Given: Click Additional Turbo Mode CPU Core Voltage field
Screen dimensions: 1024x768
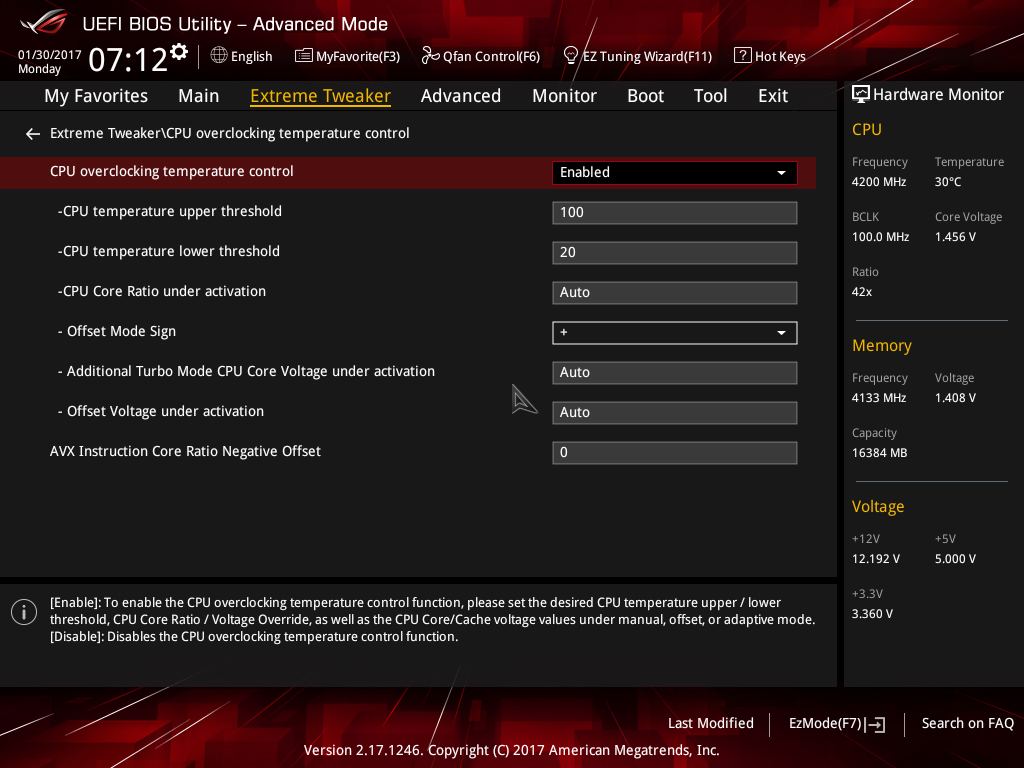Looking at the screenshot, I should coord(675,373).
